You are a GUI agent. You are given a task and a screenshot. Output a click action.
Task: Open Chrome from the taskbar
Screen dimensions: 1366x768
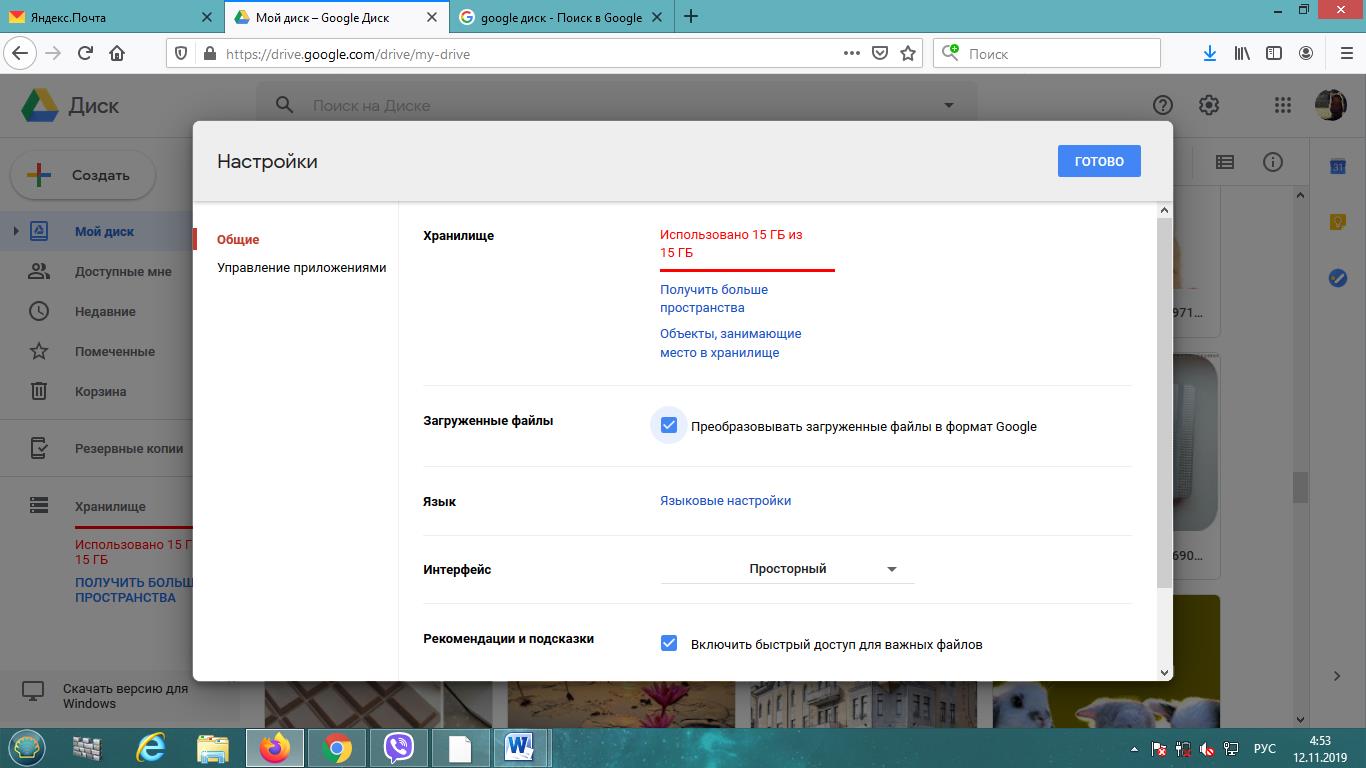pyautogui.click(x=338, y=748)
